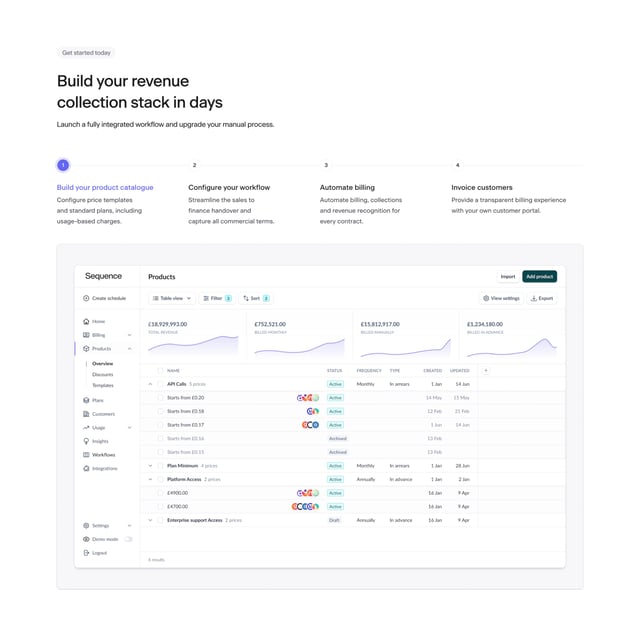Click the Draft status on Enterprise row
The image size is (640, 621).
click(334, 520)
